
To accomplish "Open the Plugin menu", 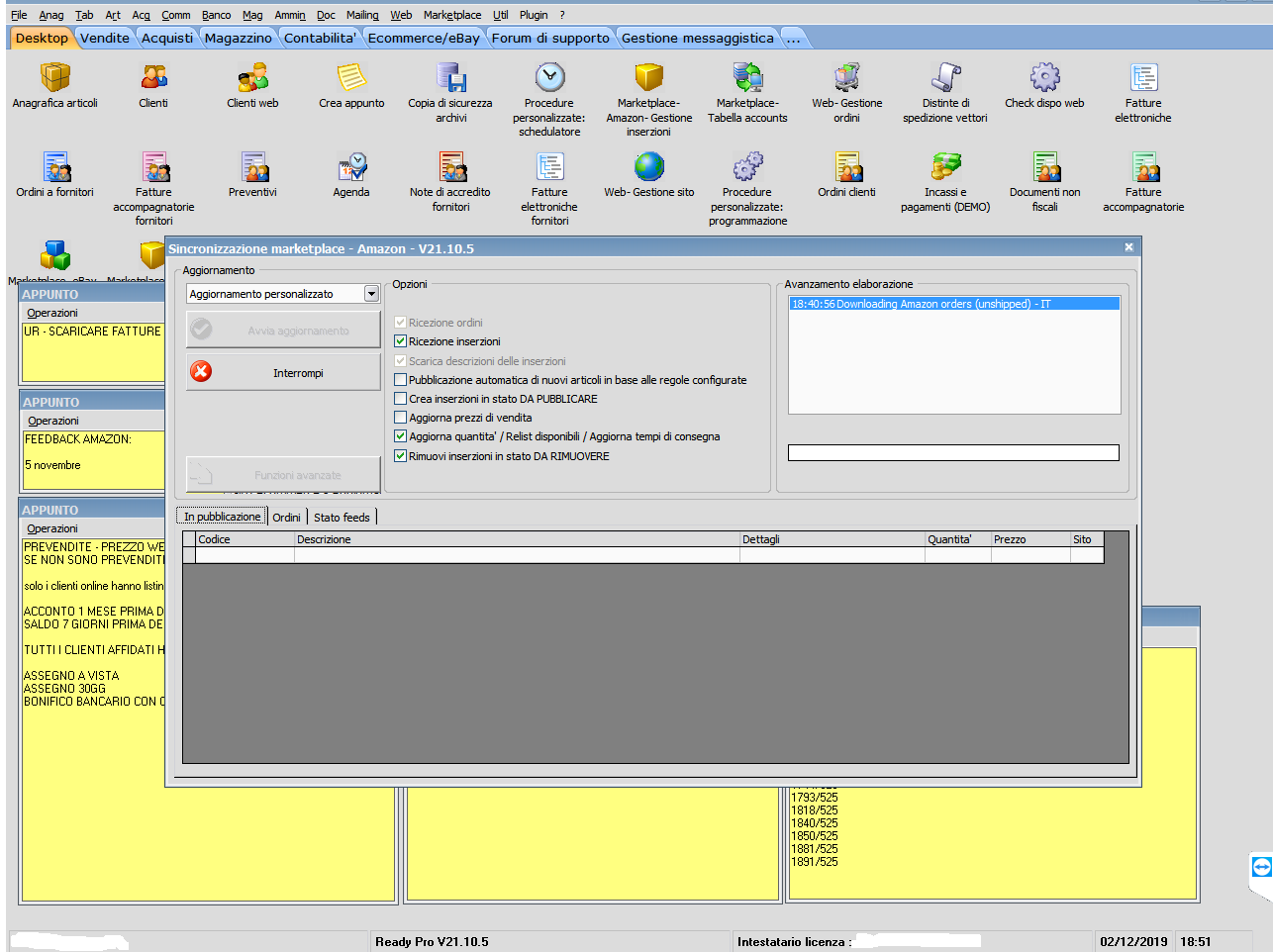I will (x=534, y=15).
